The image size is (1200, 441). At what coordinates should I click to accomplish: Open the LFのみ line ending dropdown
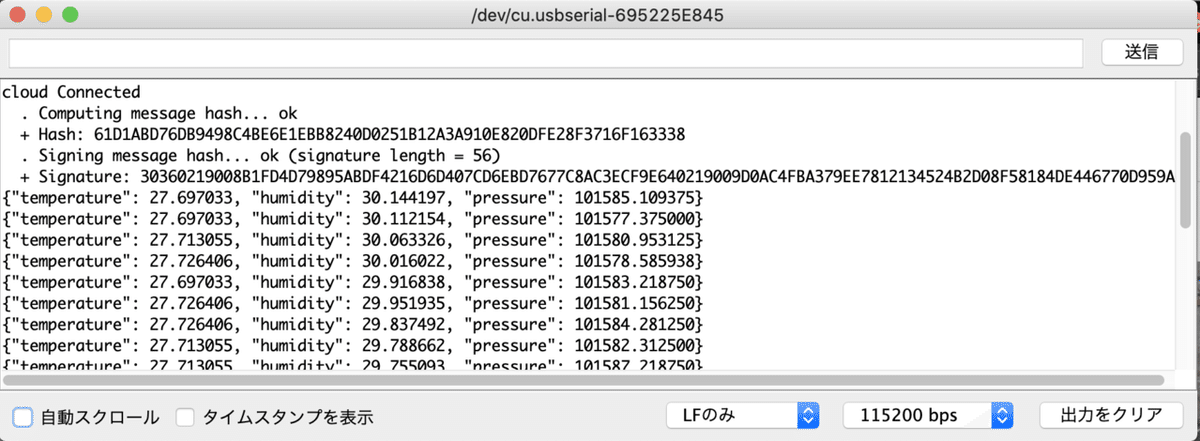[743, 415]
